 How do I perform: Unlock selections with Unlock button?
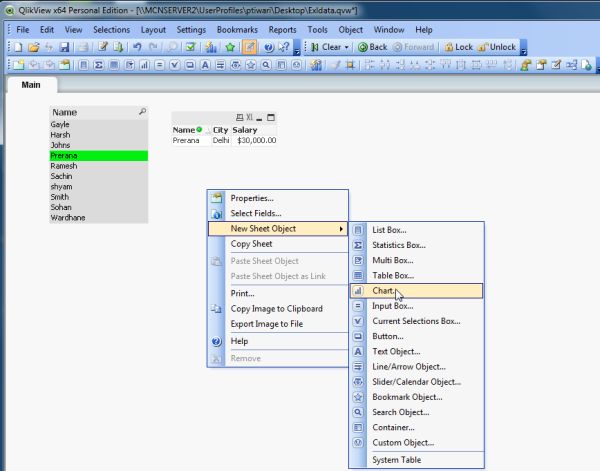click(497, 47)
